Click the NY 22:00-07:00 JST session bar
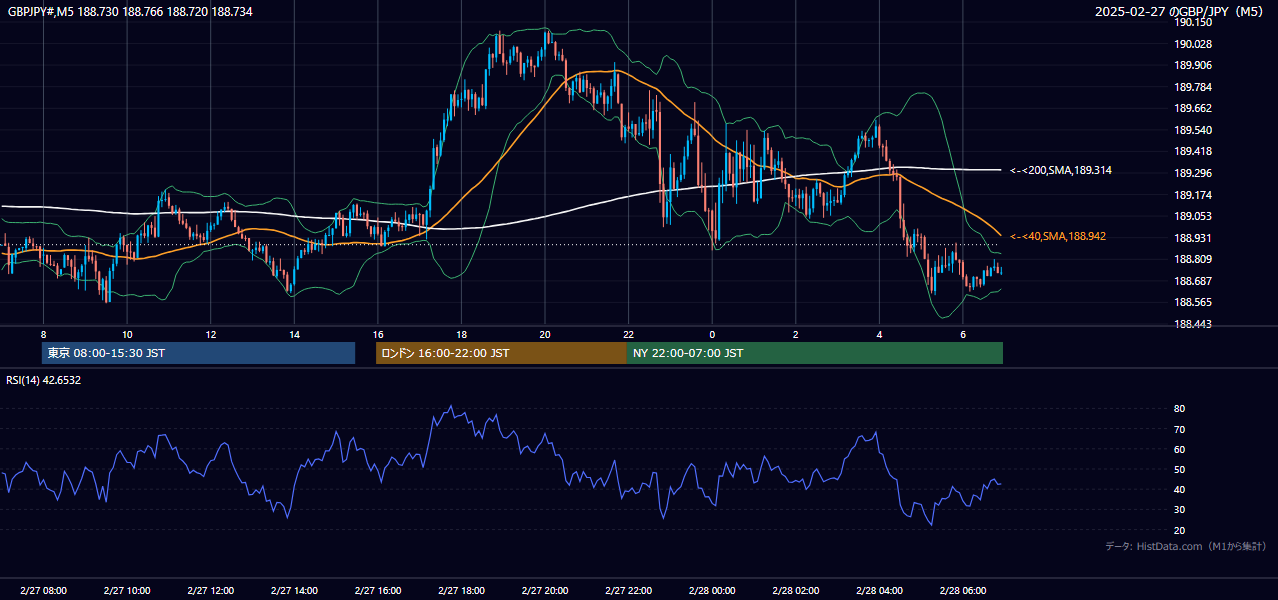1278x600 pixels. [x=815, y=353]
